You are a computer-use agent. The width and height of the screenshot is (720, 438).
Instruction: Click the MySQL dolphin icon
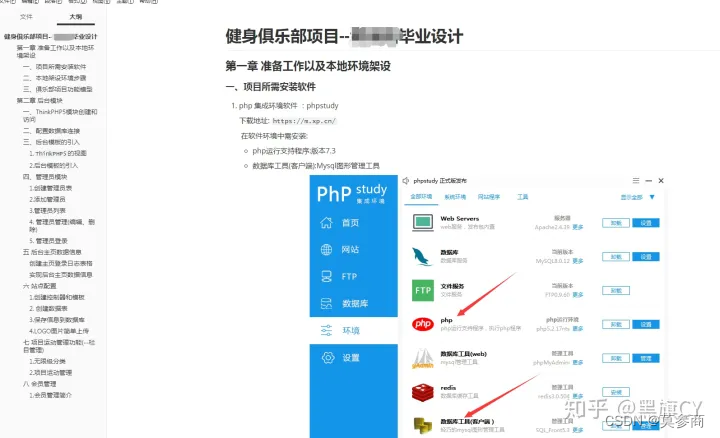422,257
